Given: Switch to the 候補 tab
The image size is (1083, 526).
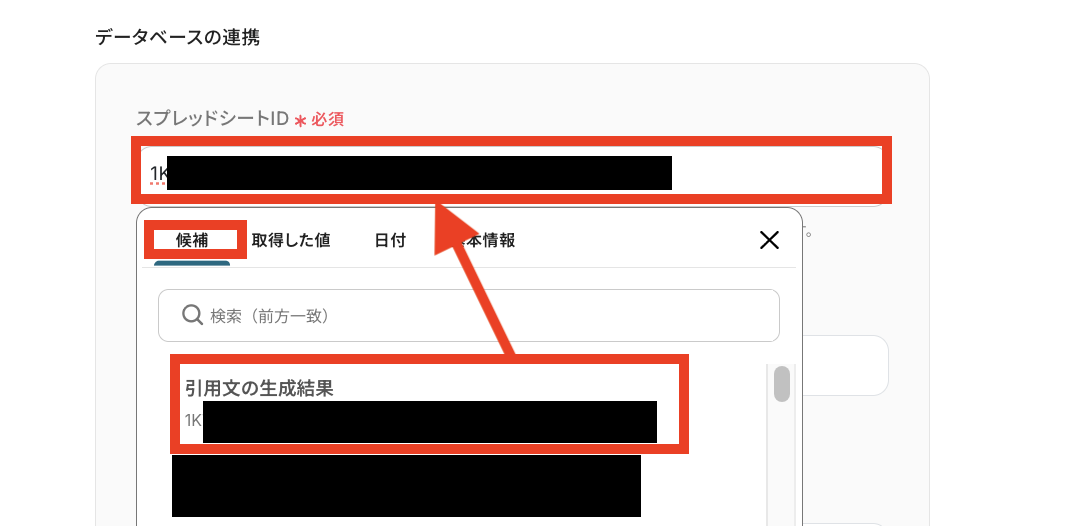Looking at the screenshot, I should pos(192,240).
